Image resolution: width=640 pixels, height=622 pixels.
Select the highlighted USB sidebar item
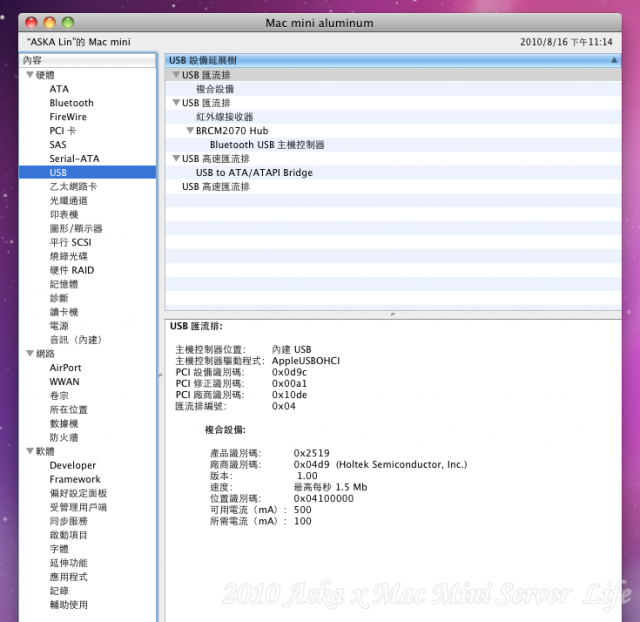(x=87, y=172)
